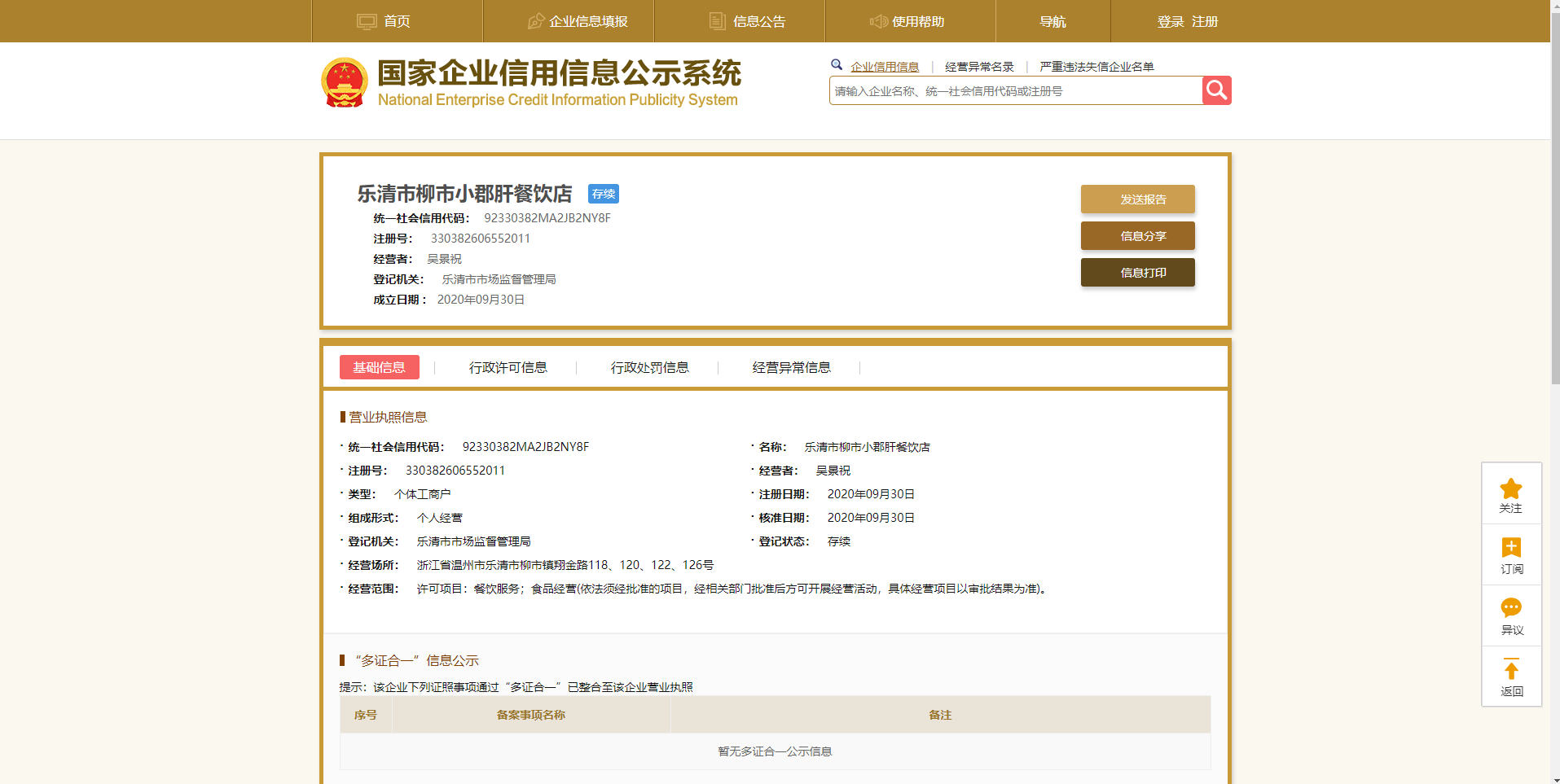Click the 注册日期 value 2020年09月30日

point(871,494)
